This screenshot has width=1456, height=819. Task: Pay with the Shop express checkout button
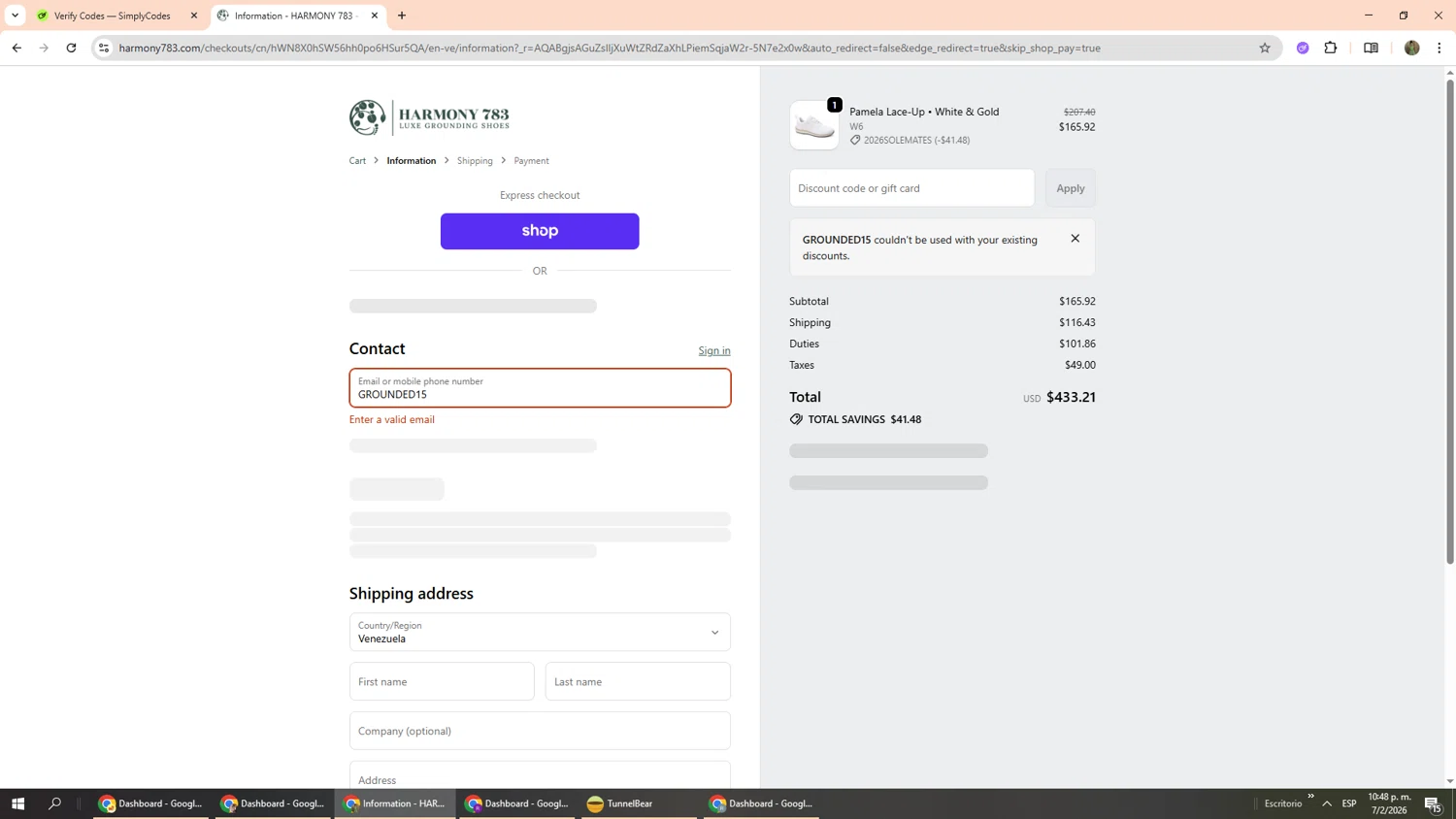tap(540, 231)
